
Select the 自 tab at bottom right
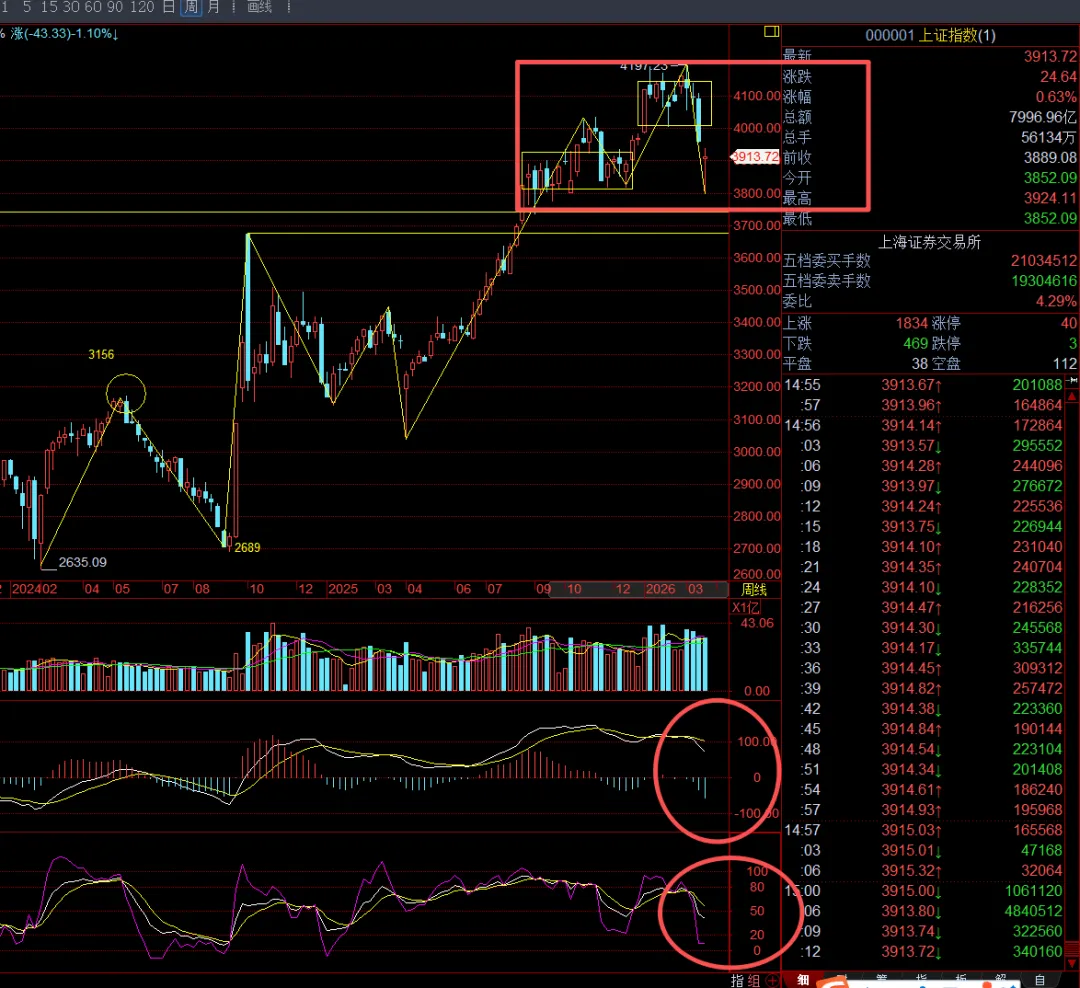coord(1040,980)
